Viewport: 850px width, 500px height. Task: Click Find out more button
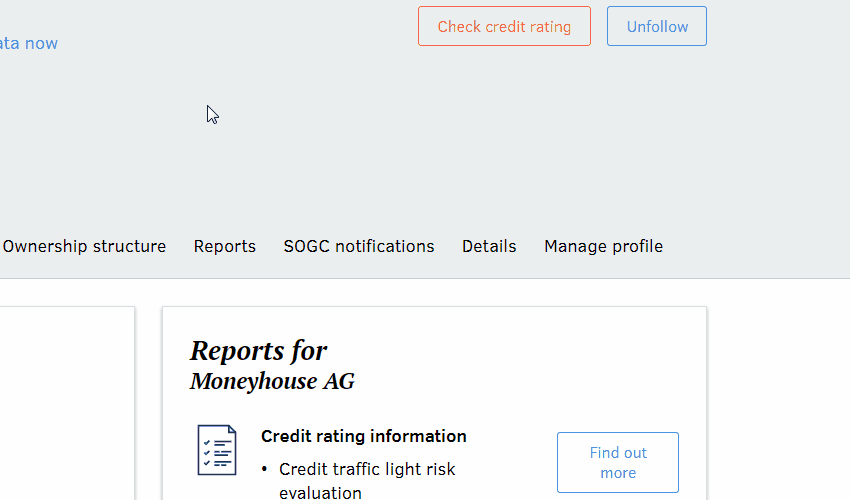tap(617, 462)
